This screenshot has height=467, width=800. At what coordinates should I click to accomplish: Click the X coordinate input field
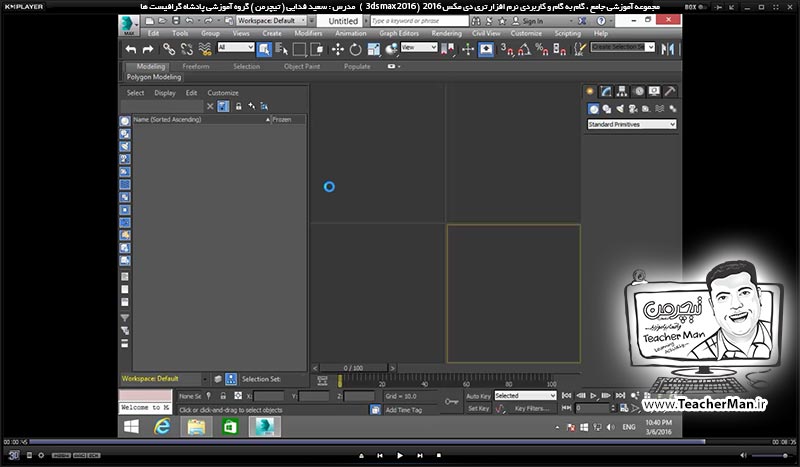tap(269, 396)
